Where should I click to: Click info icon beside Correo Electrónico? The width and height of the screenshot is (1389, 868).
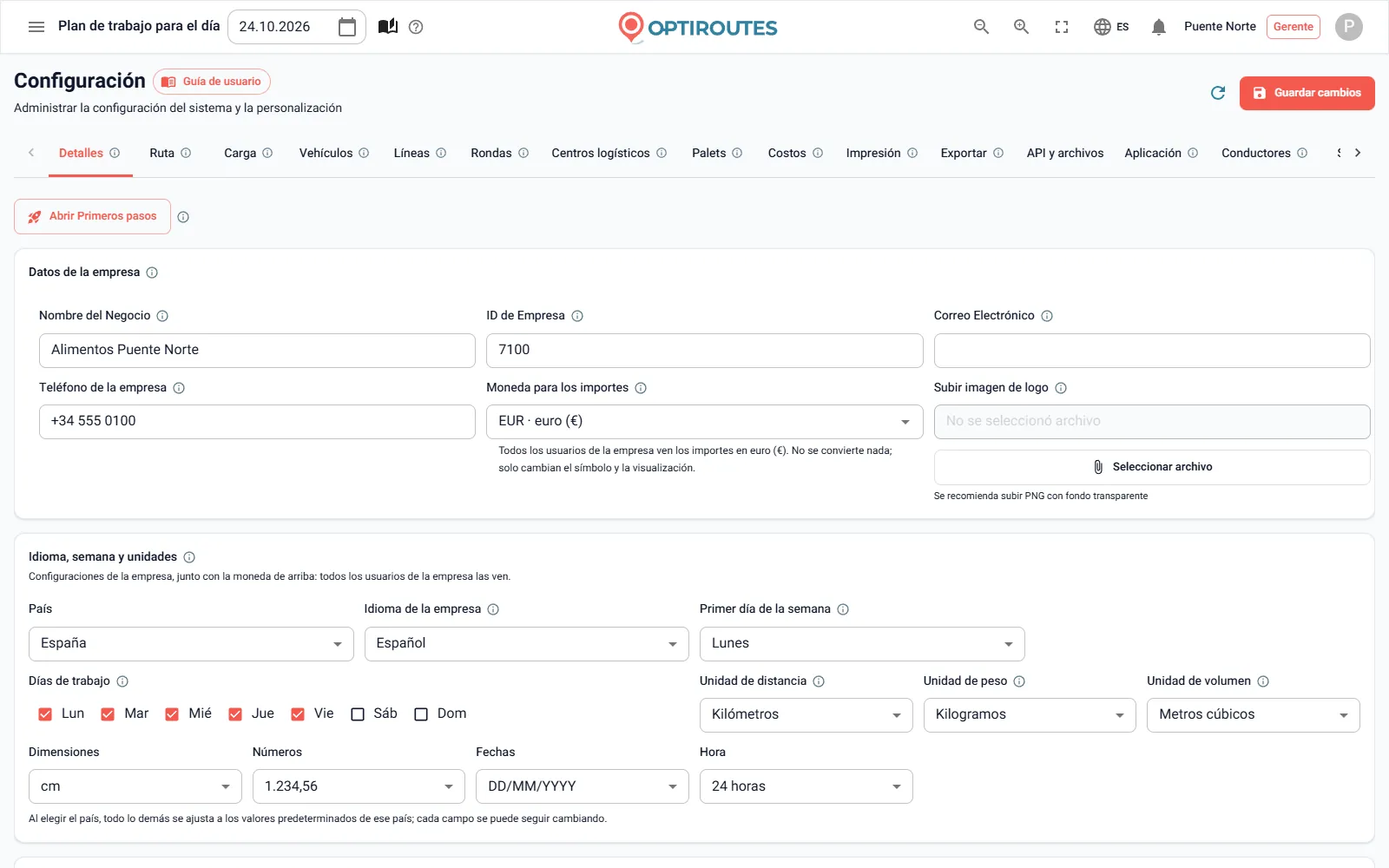point(1047,316)
